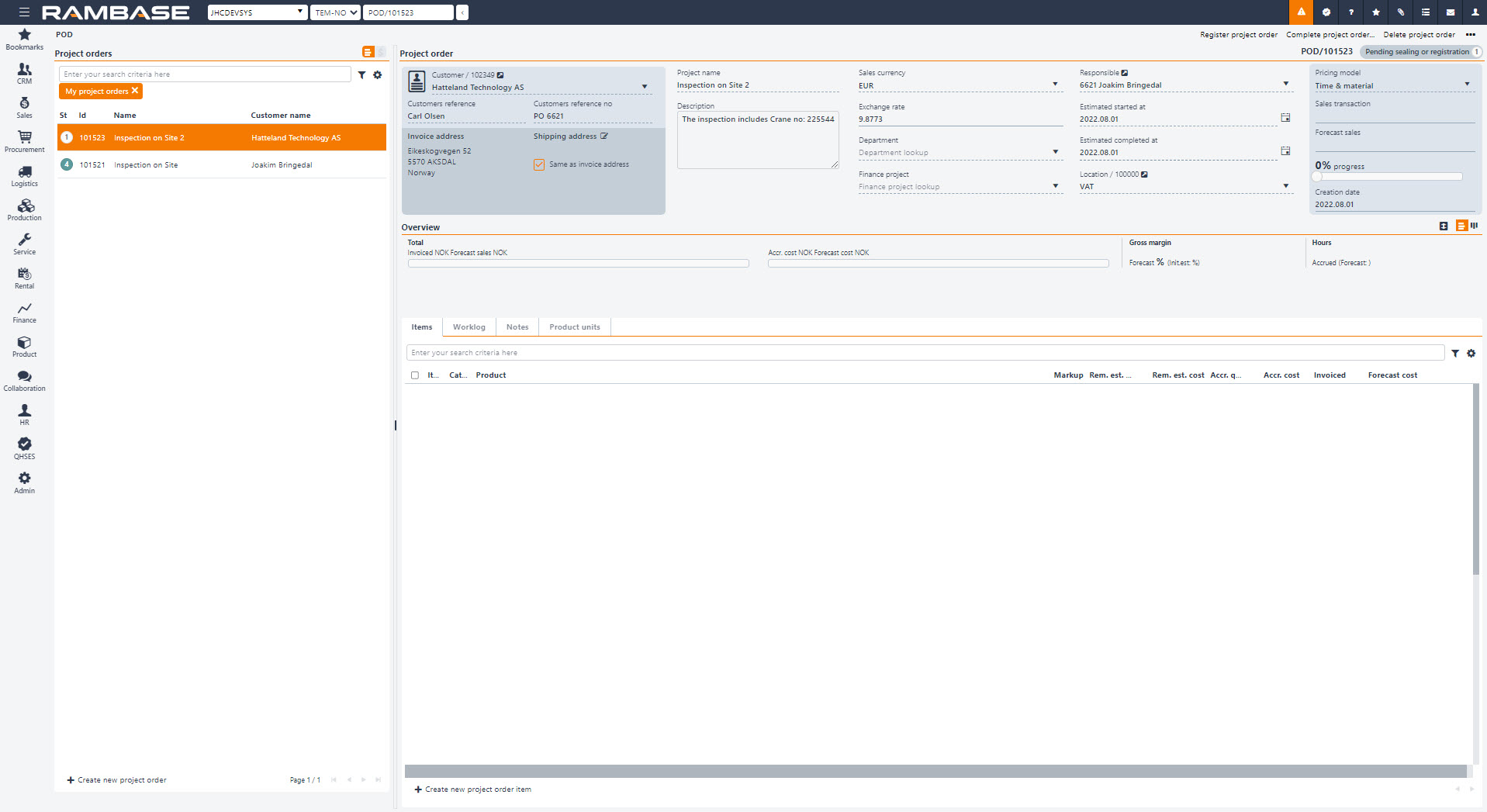Click the filter icon above Items grid
Image resolution: width=1487 pixels, height=812 pixels.
click(1455, 354)
